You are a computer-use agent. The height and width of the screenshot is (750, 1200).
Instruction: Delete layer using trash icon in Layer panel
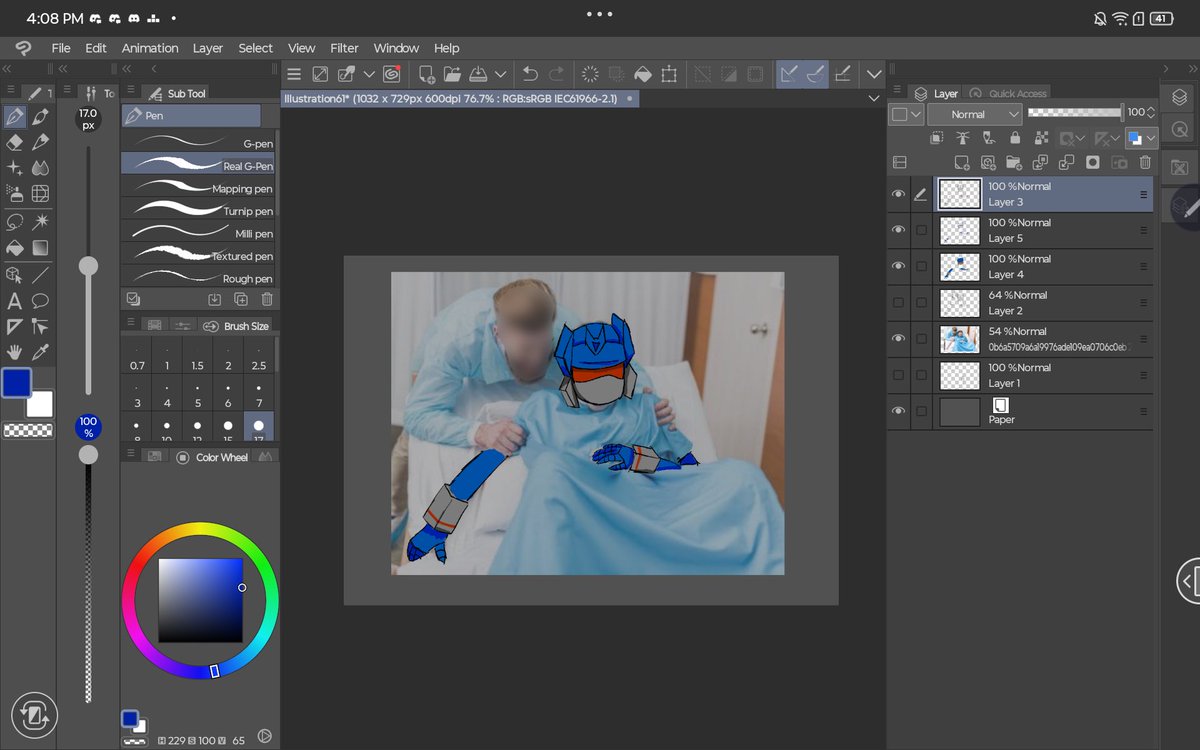pyautogui.click(x=1145, y=162)
